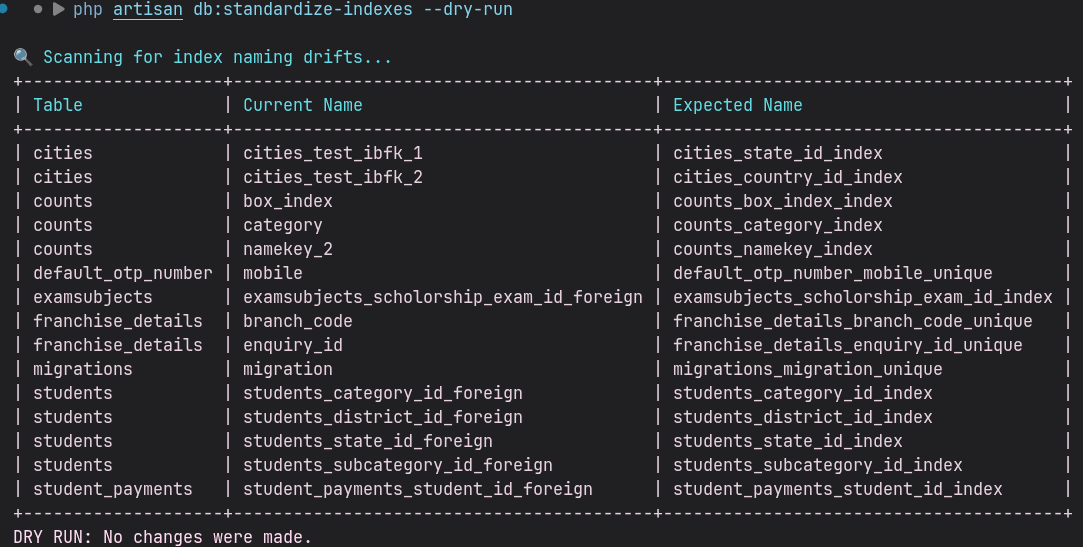Screen dimensions: 1083x547
Task: Click students_category_id_index expected name
Action: click(803, 394)
